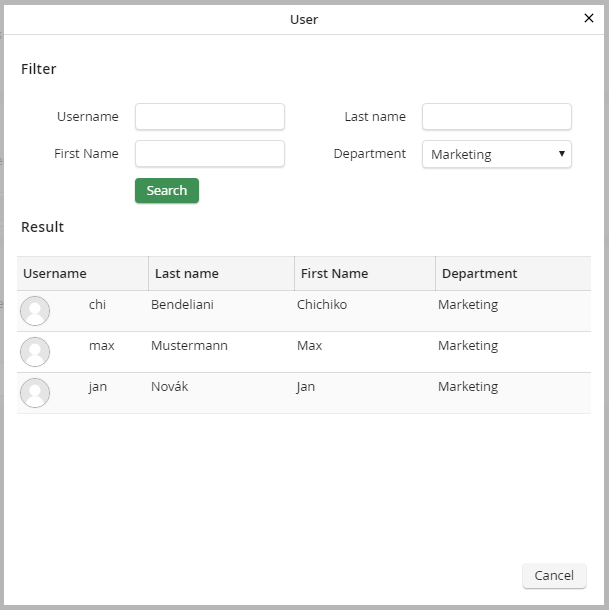Viewport: 609px width, 610px height.
Task: Click Marketing cell in jan's row
Action: (x=467, y=387)
